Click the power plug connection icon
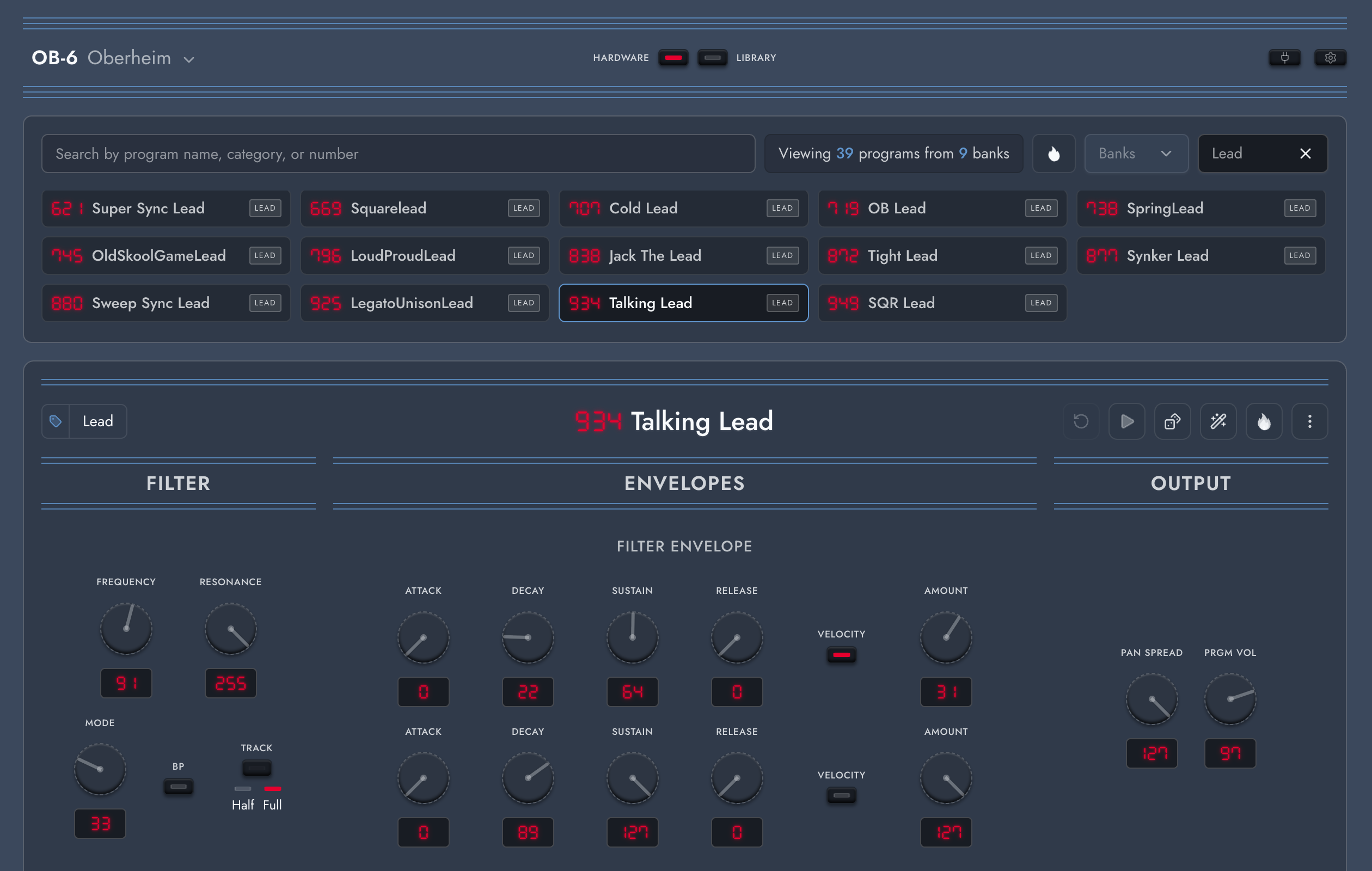 (x=1284, y=58)
